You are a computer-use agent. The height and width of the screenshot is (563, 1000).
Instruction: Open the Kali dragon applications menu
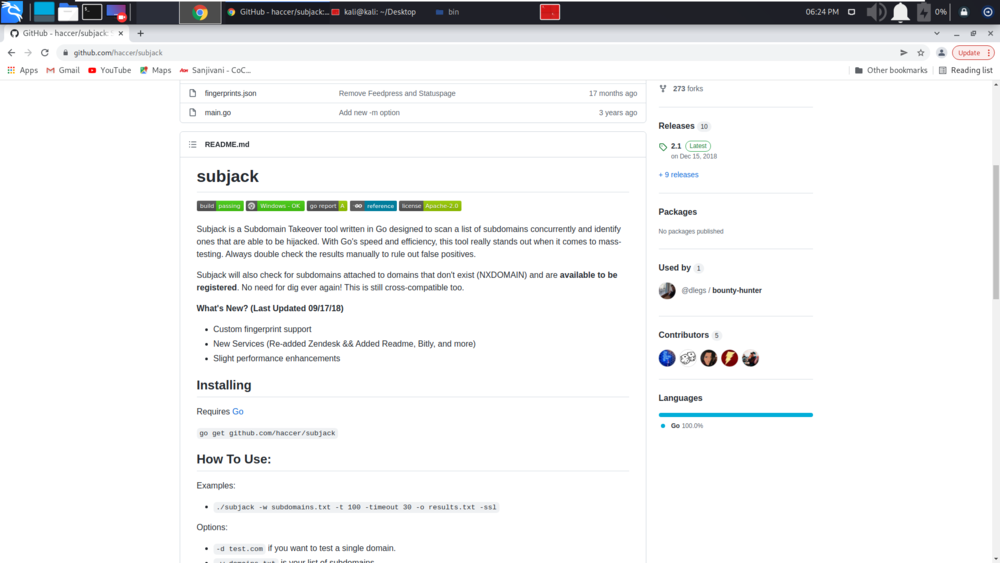click(12, 11)
